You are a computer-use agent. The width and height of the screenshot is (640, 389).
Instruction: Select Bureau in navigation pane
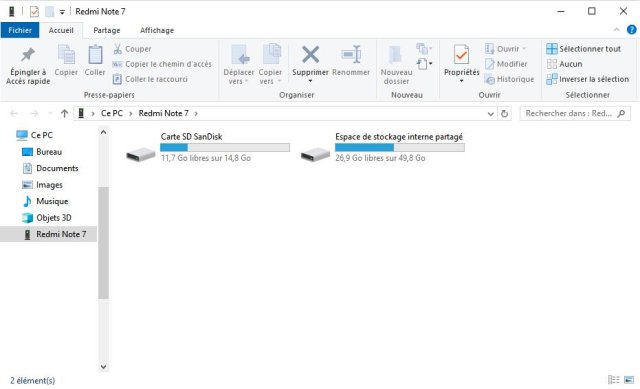42,152
